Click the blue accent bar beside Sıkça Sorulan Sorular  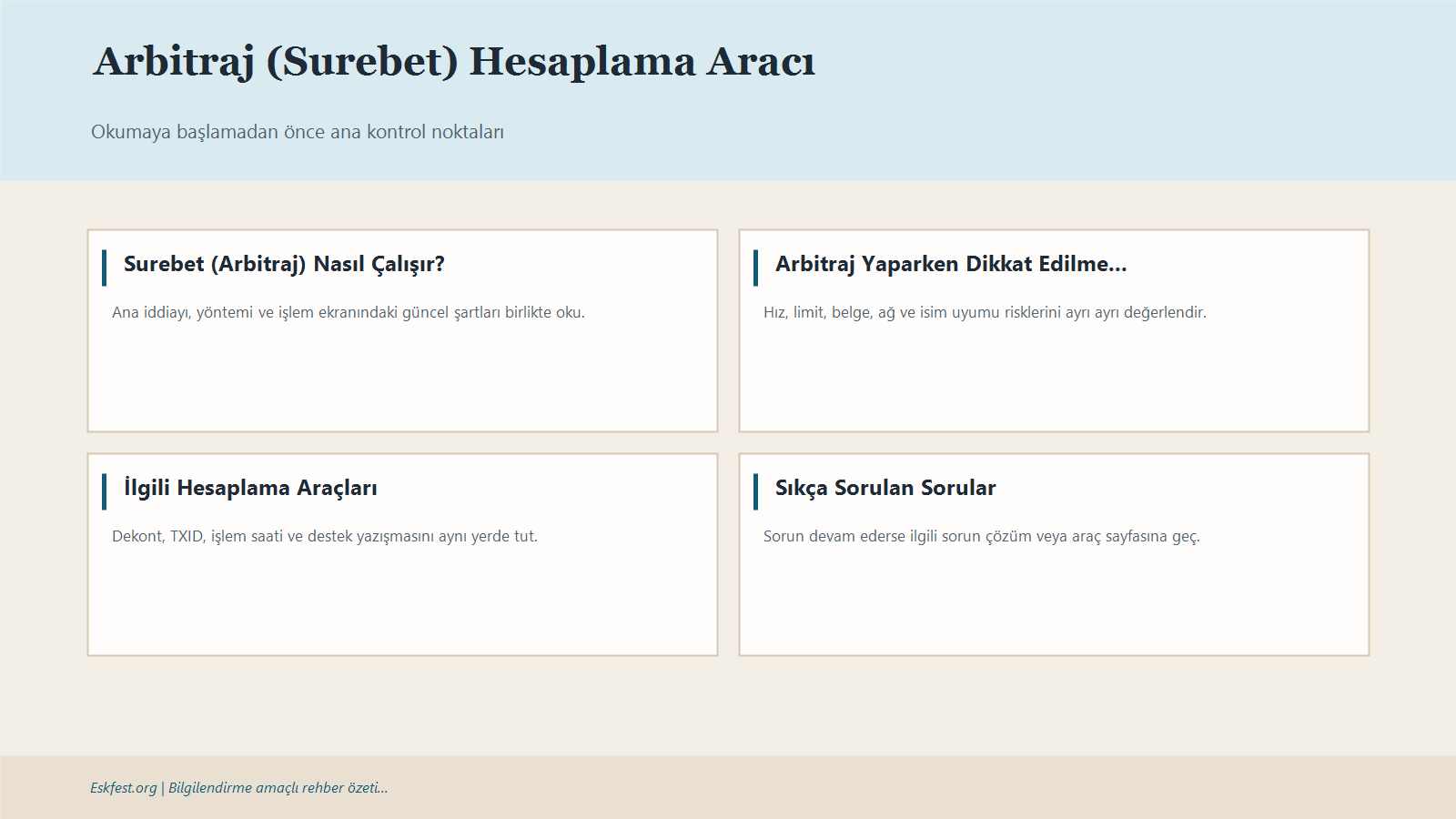point(756,491)
